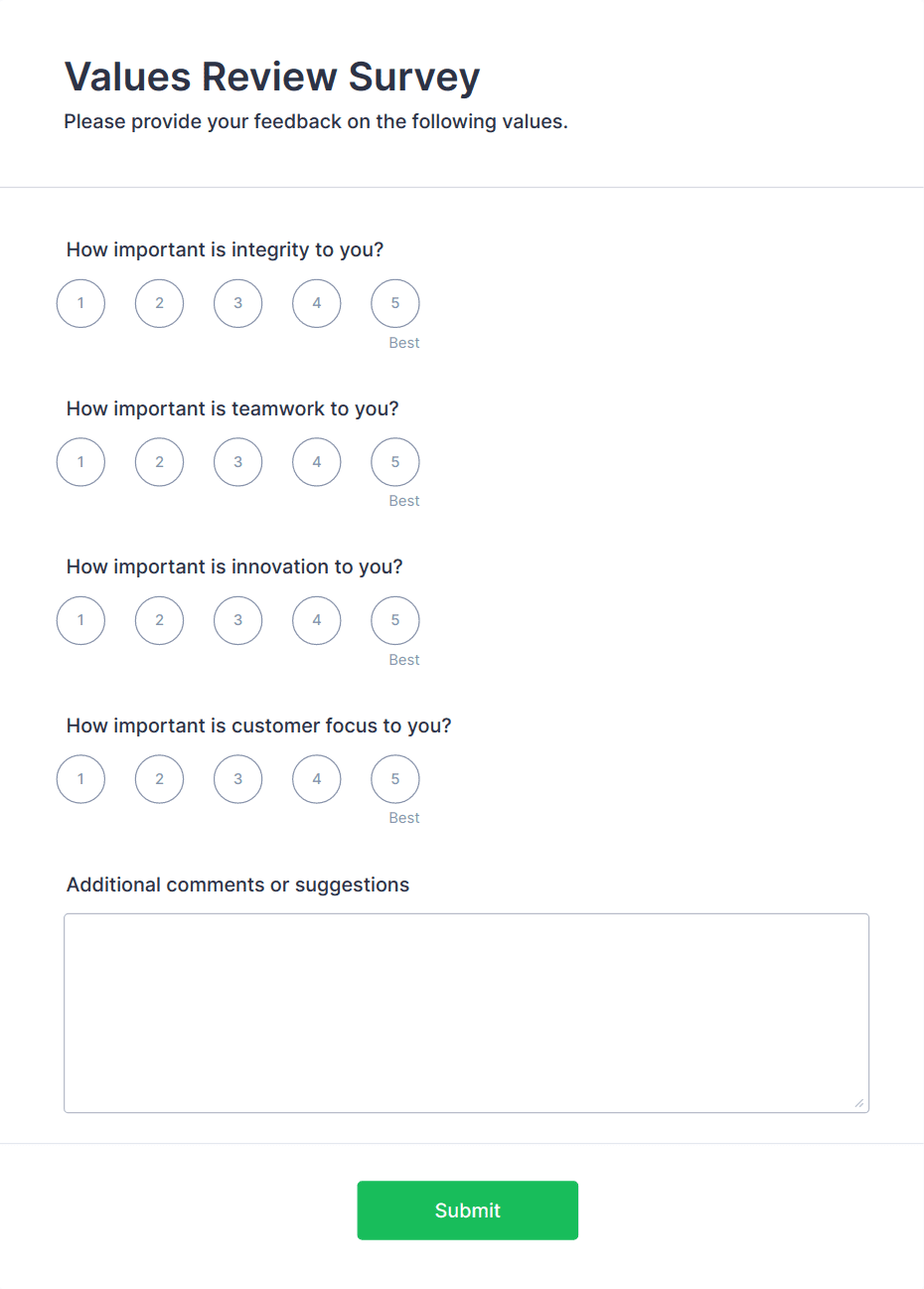Select rating 3 for integrity question
The height and width of the screenshot is (1289, 924).
(237, 303)
